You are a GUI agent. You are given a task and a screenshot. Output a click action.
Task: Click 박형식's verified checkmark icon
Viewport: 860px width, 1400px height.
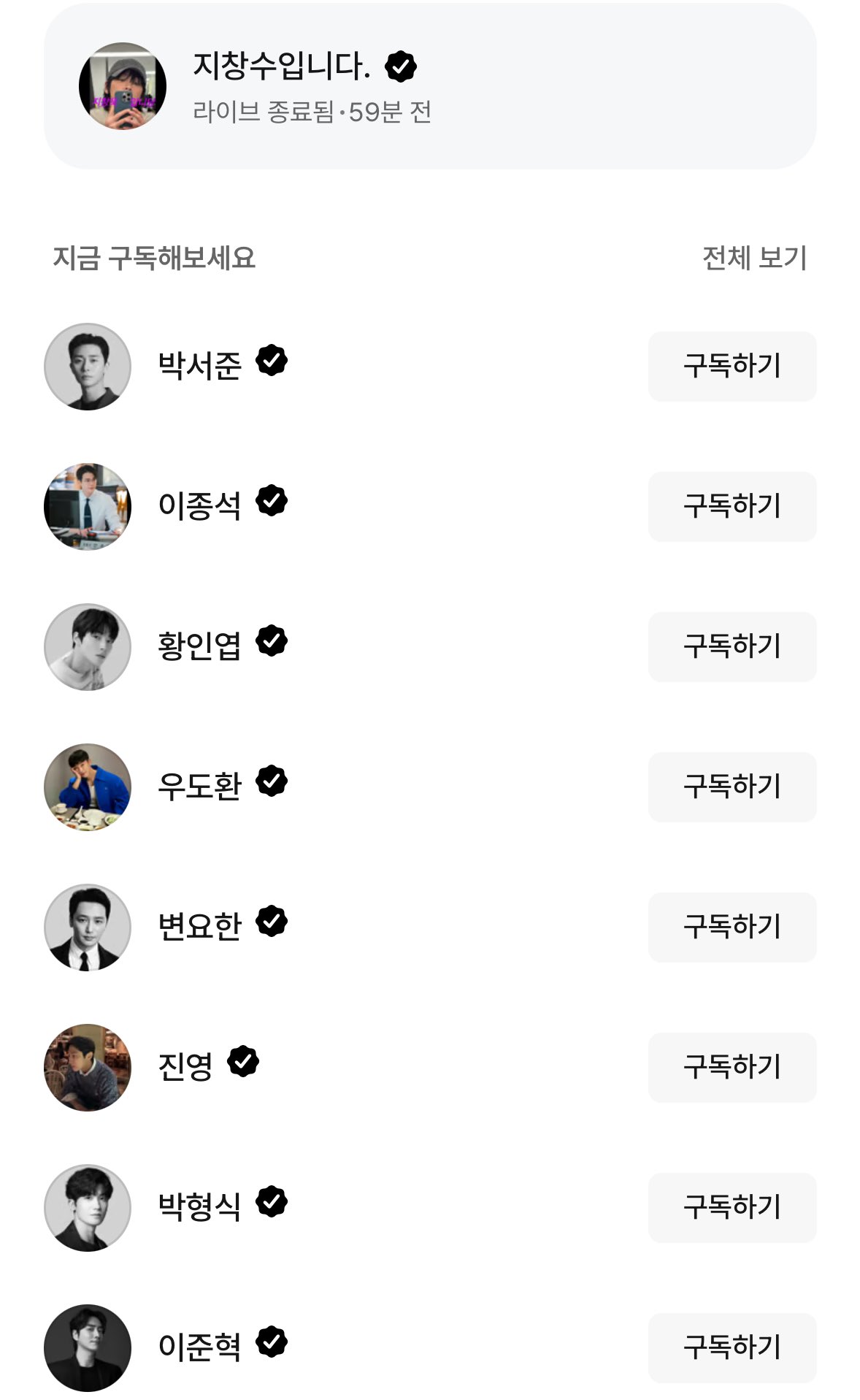pyautogui.click(x=272, y=1202)
